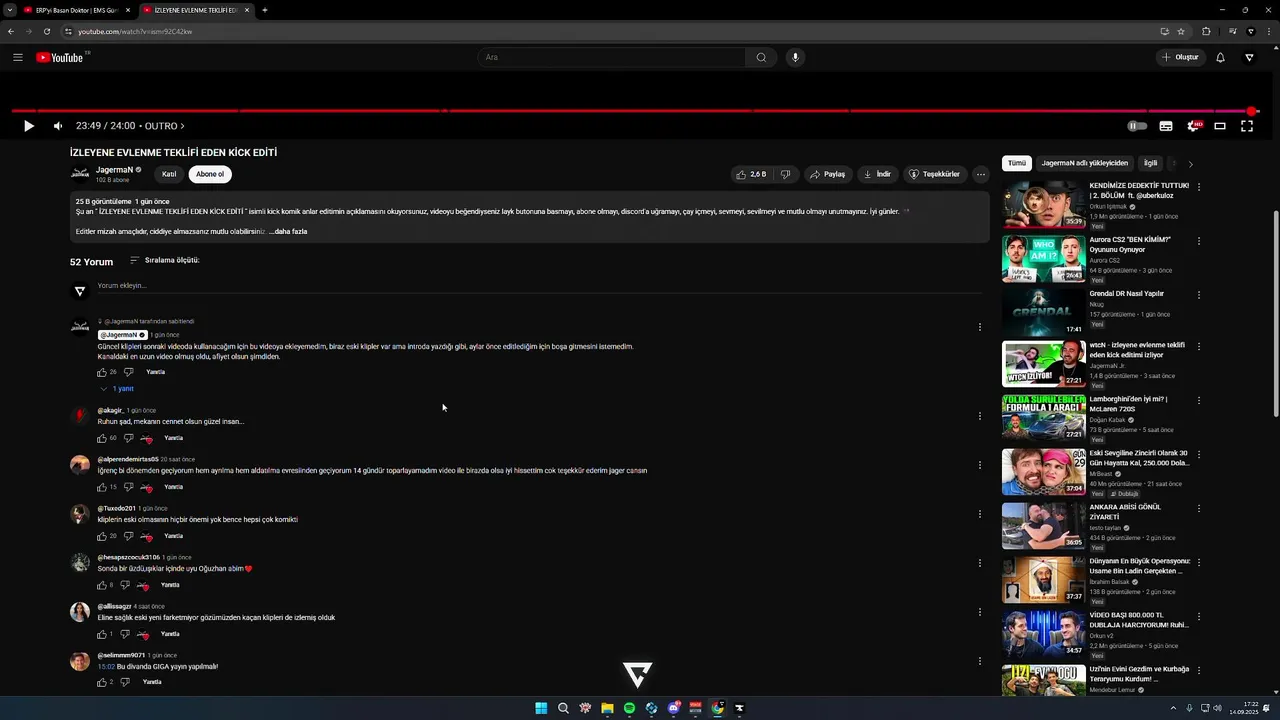This screenshot has width=1280, height=720.
Task: Dislike the video with thumbs down
Action: 785,174
